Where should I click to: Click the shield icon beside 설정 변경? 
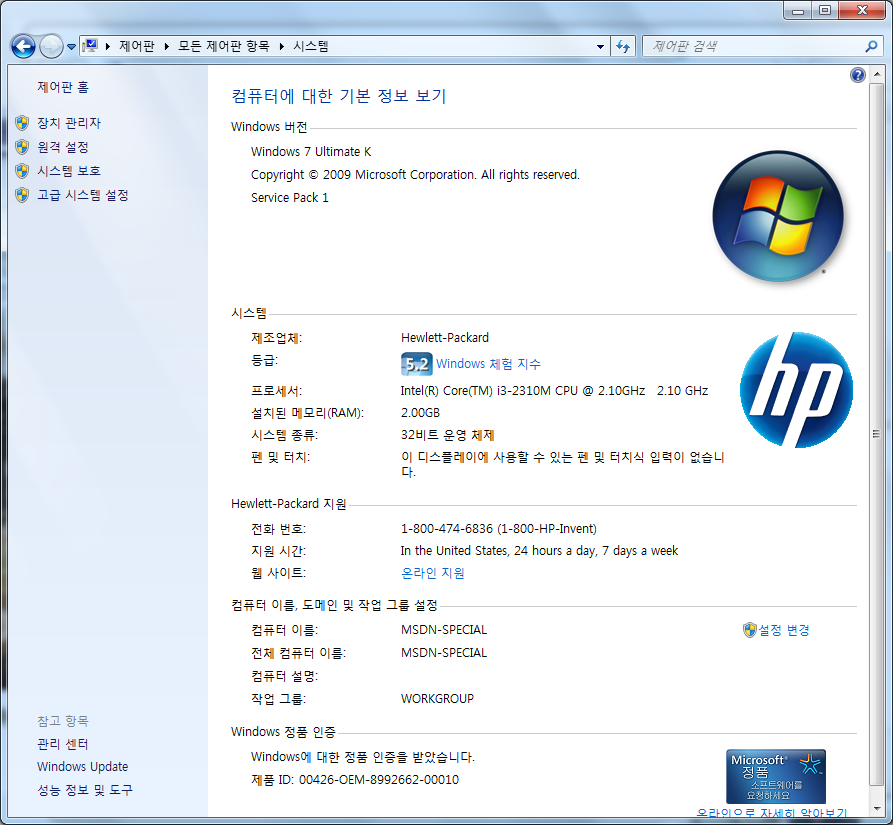coord(750,630)
